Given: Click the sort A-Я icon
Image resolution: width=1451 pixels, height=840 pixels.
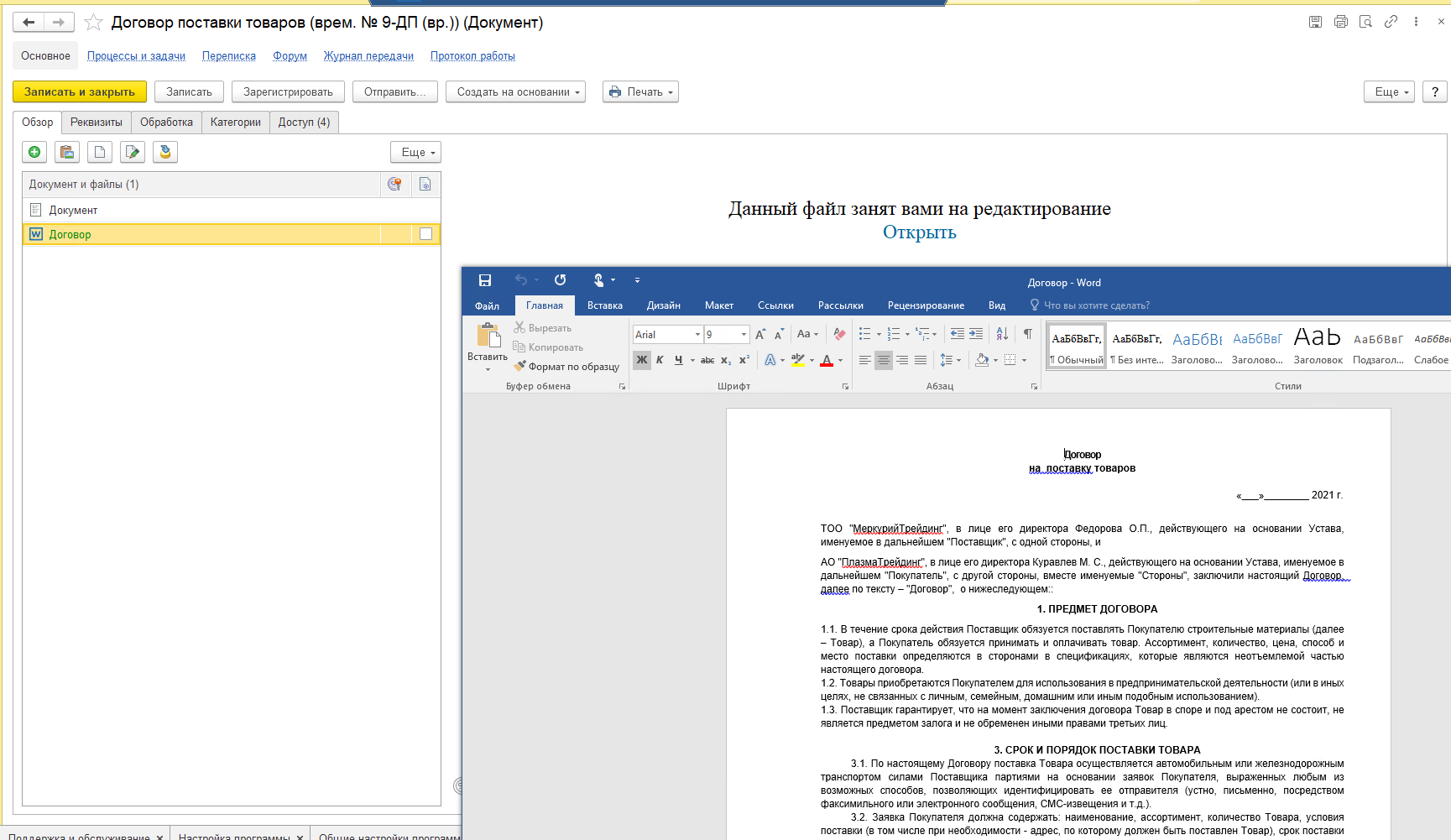Looking at the screenshot, I should (1002, 334).
